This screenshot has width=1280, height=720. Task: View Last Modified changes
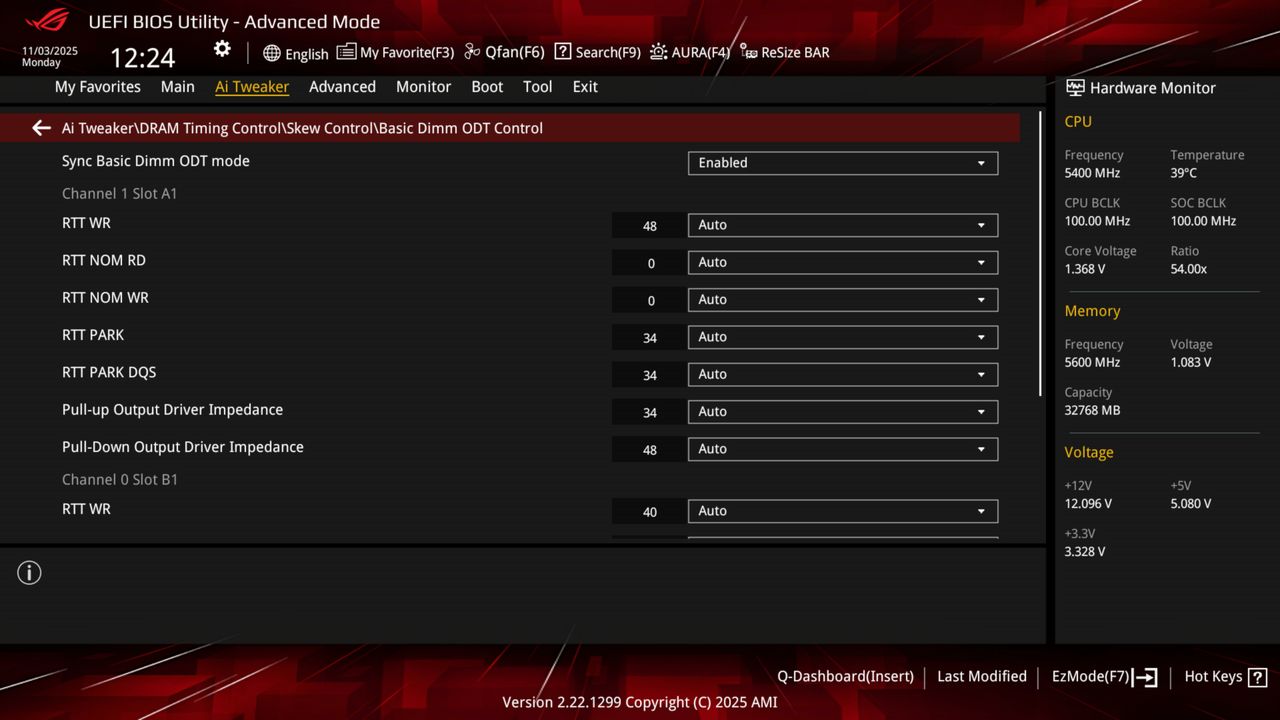pyautogui.click(x=981, y=676)
